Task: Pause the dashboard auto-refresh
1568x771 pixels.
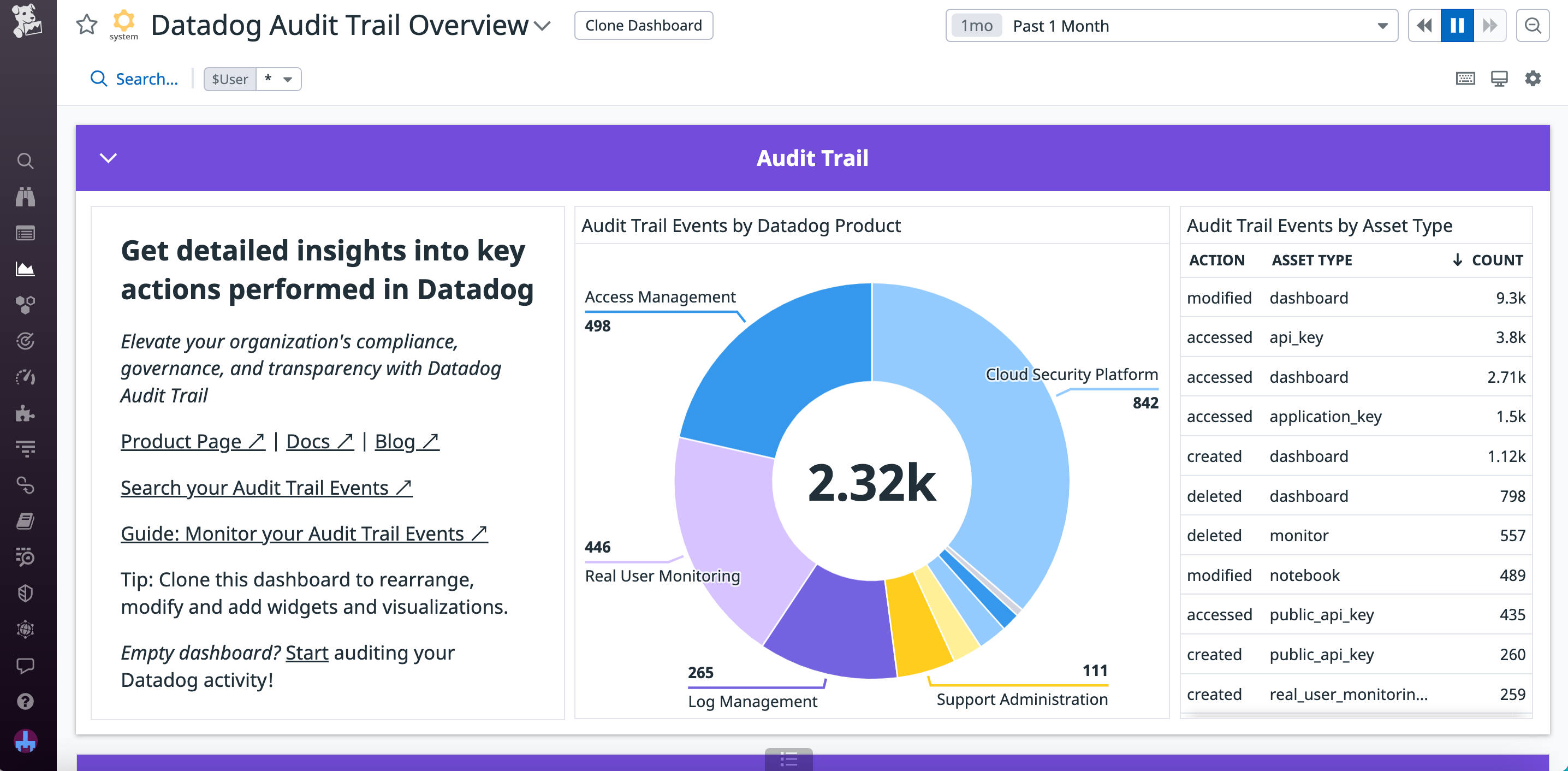Action: coord(1457,26)
